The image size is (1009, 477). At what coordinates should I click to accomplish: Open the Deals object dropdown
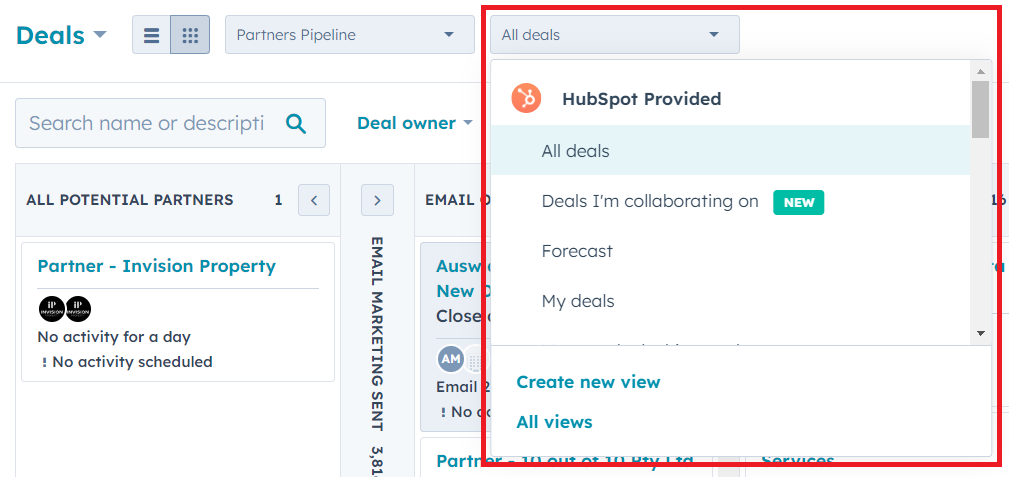(61, 35)
